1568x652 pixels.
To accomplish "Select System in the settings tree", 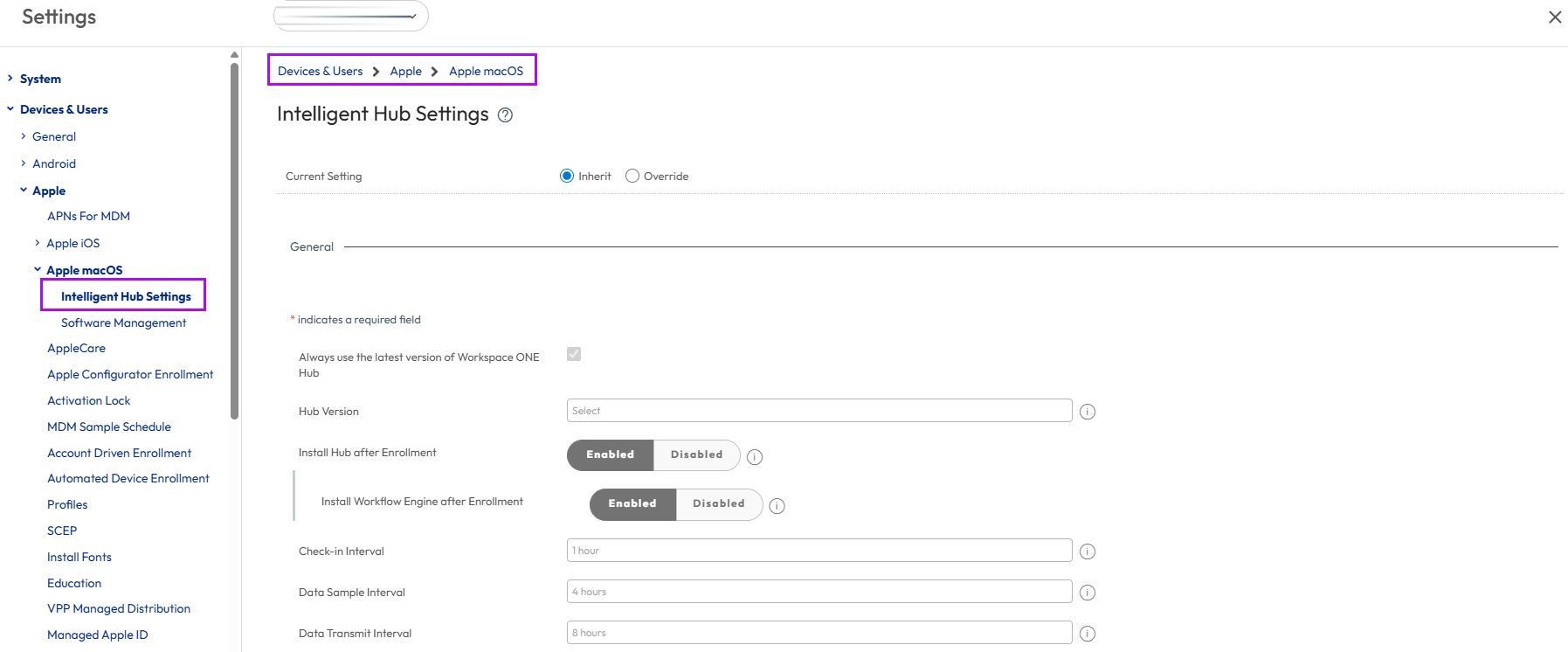I will point(40,79).
